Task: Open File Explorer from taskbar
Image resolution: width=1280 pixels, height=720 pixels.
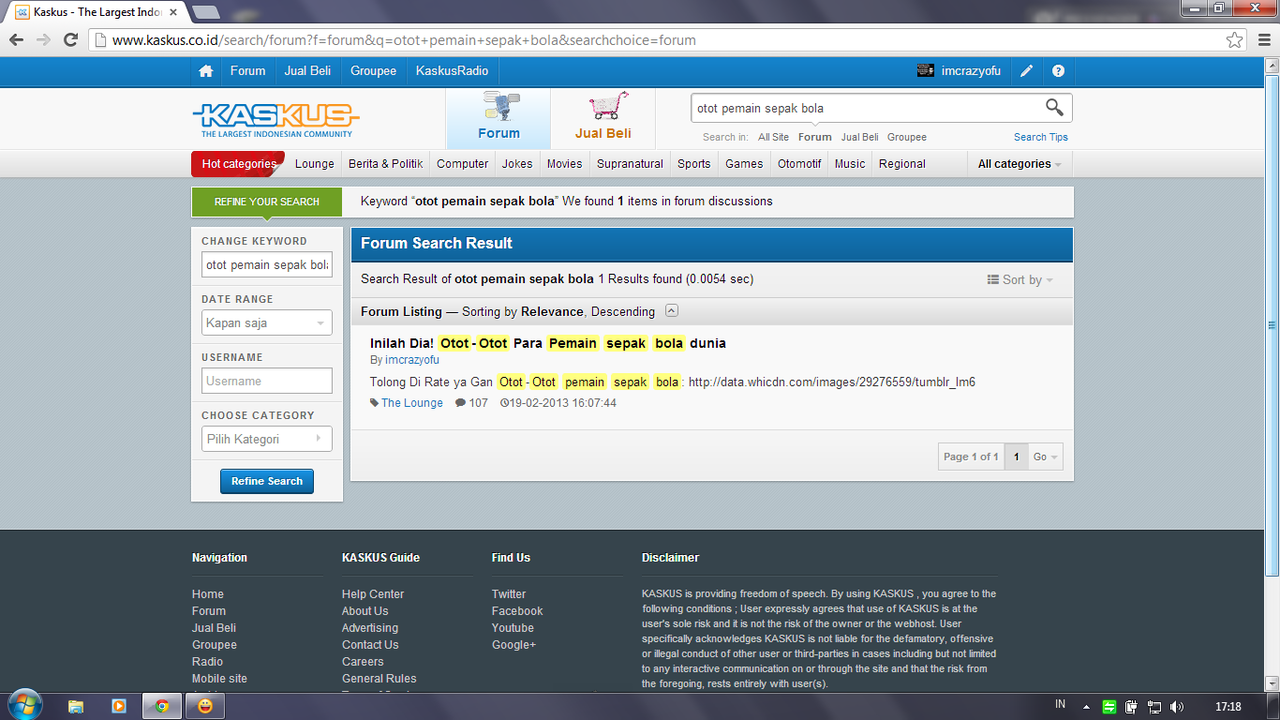Action: (x=76, y=706)
